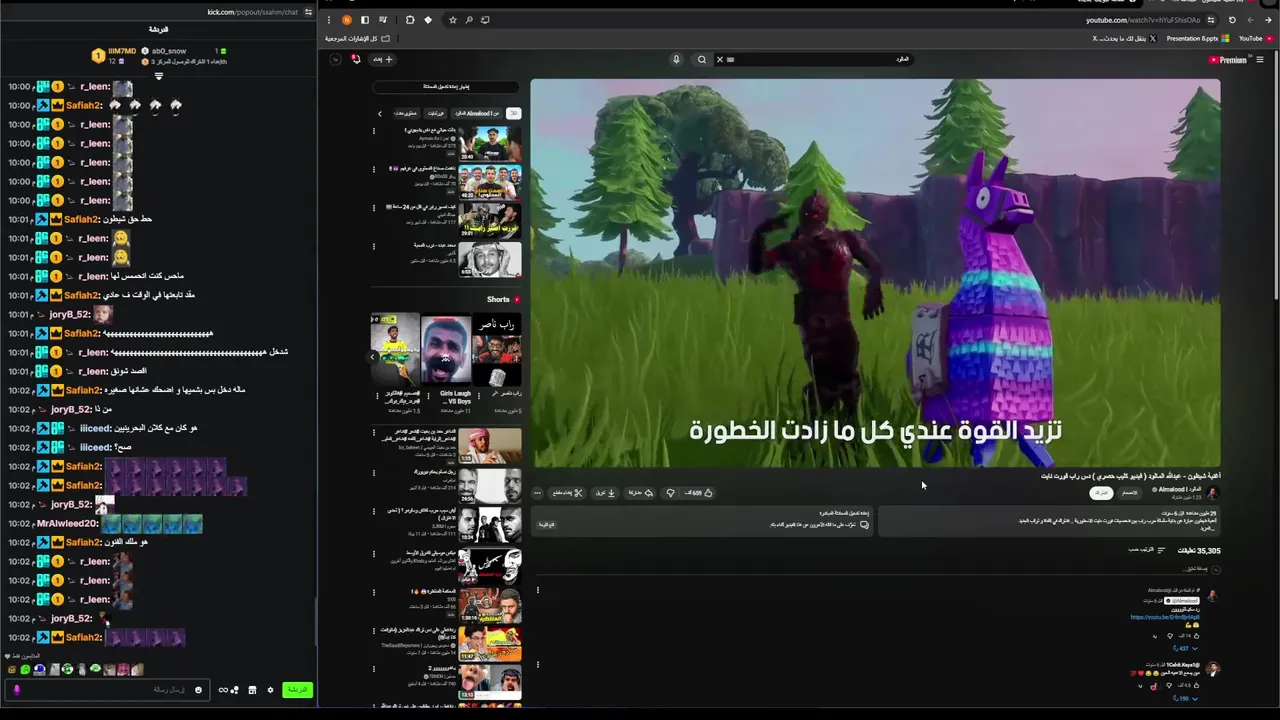
Task: Open the browser extensions puzzle icon
Action: (x=410, y=20)
